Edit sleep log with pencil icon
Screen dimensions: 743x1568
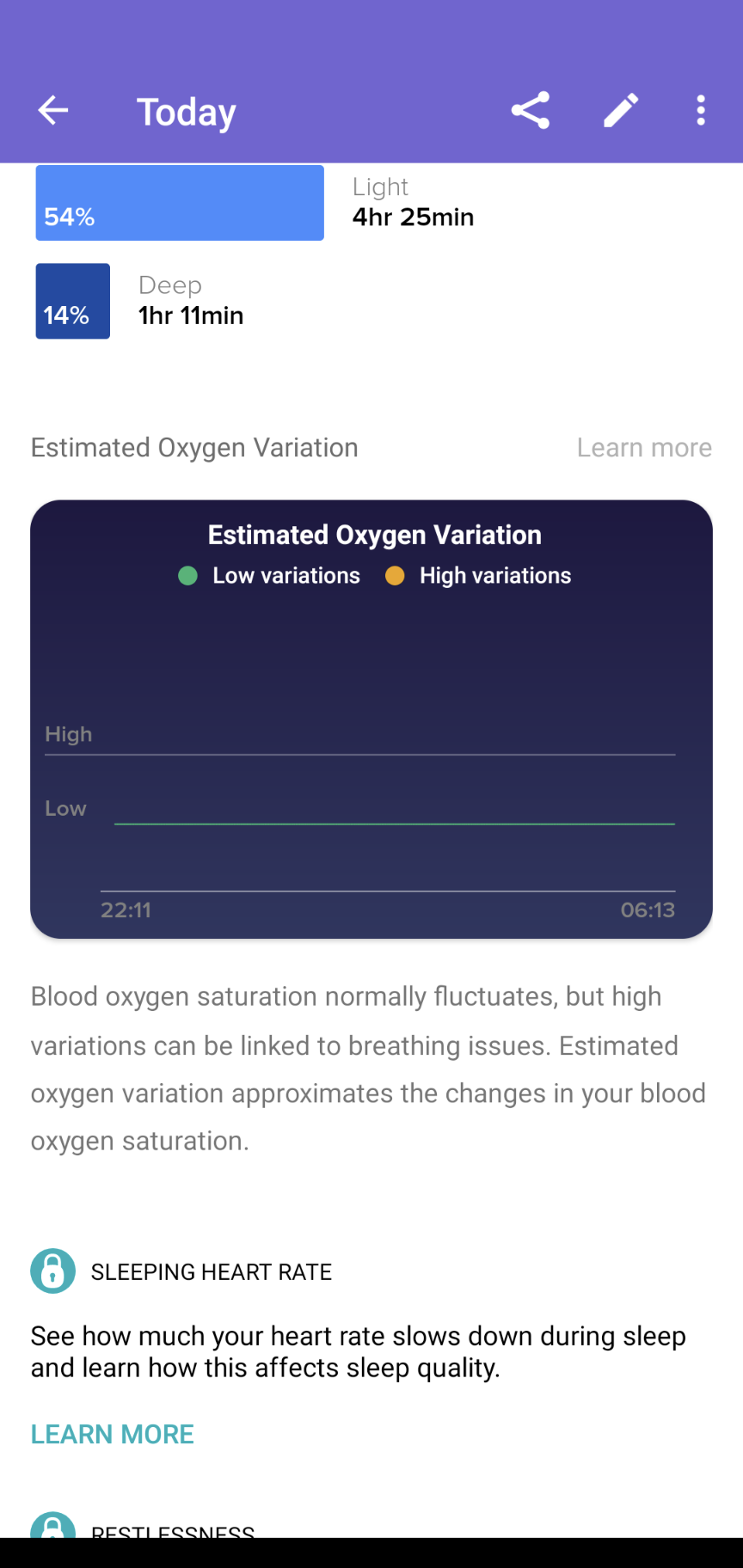[621, 111]
